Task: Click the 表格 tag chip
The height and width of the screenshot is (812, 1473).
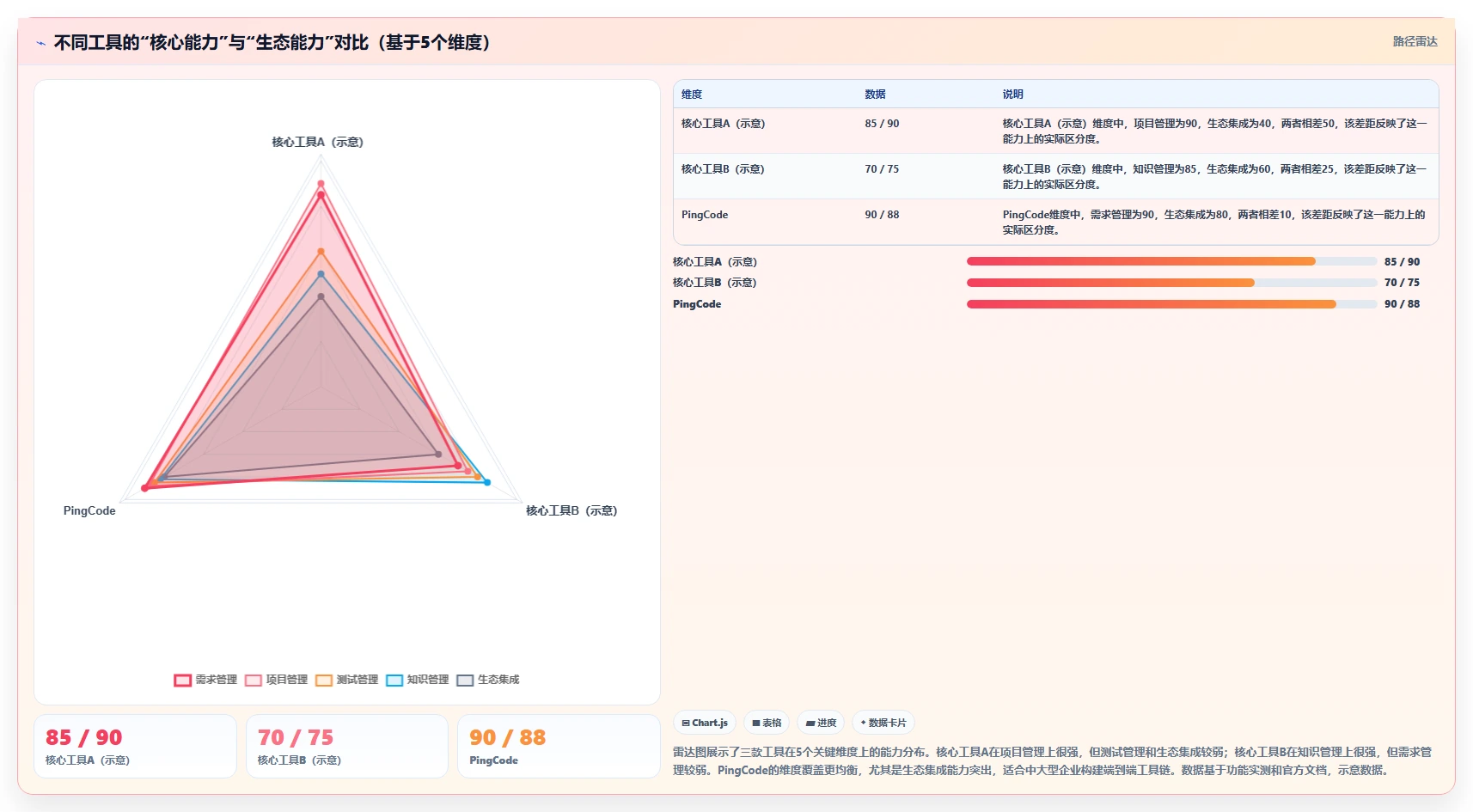Action: pos(767,723)
